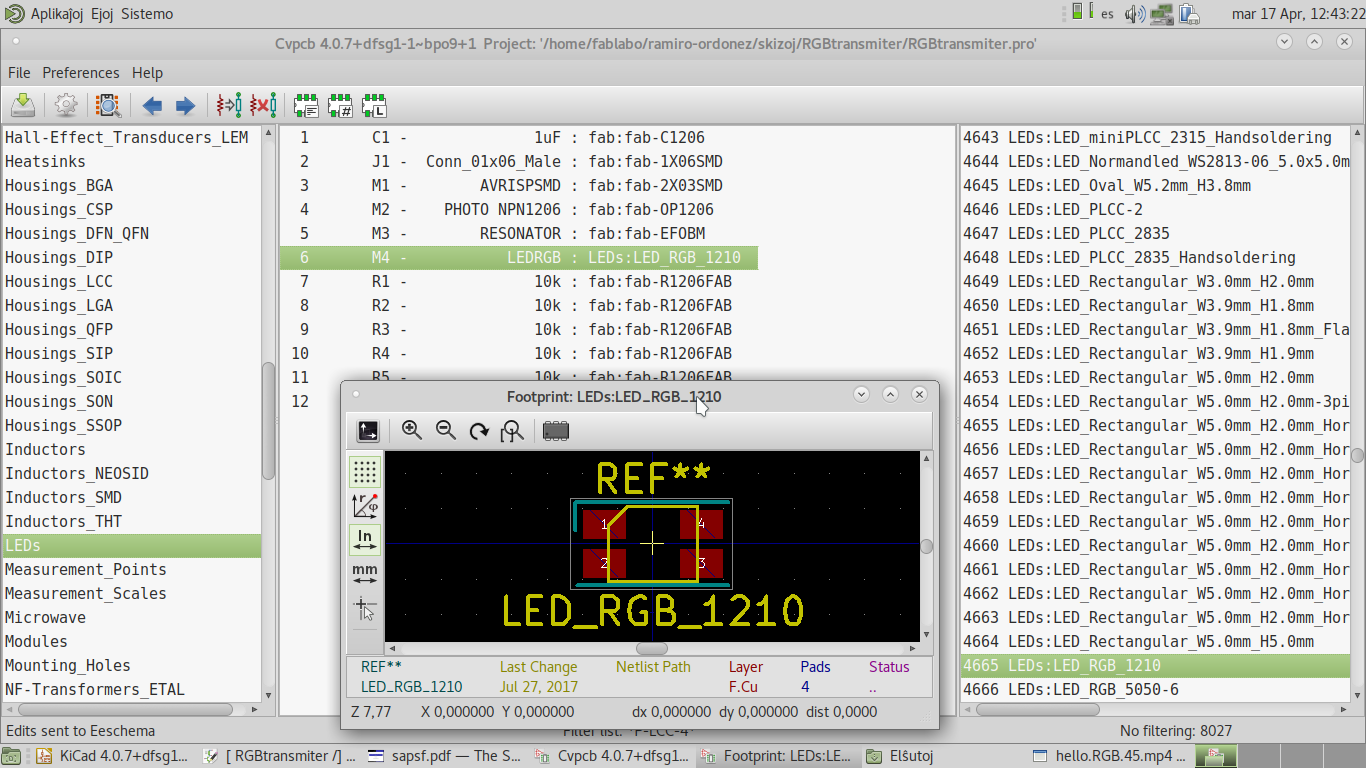Save footprint associations with the save icon
Viewport: 1366px width, 768px height.
tap(23, 105)
